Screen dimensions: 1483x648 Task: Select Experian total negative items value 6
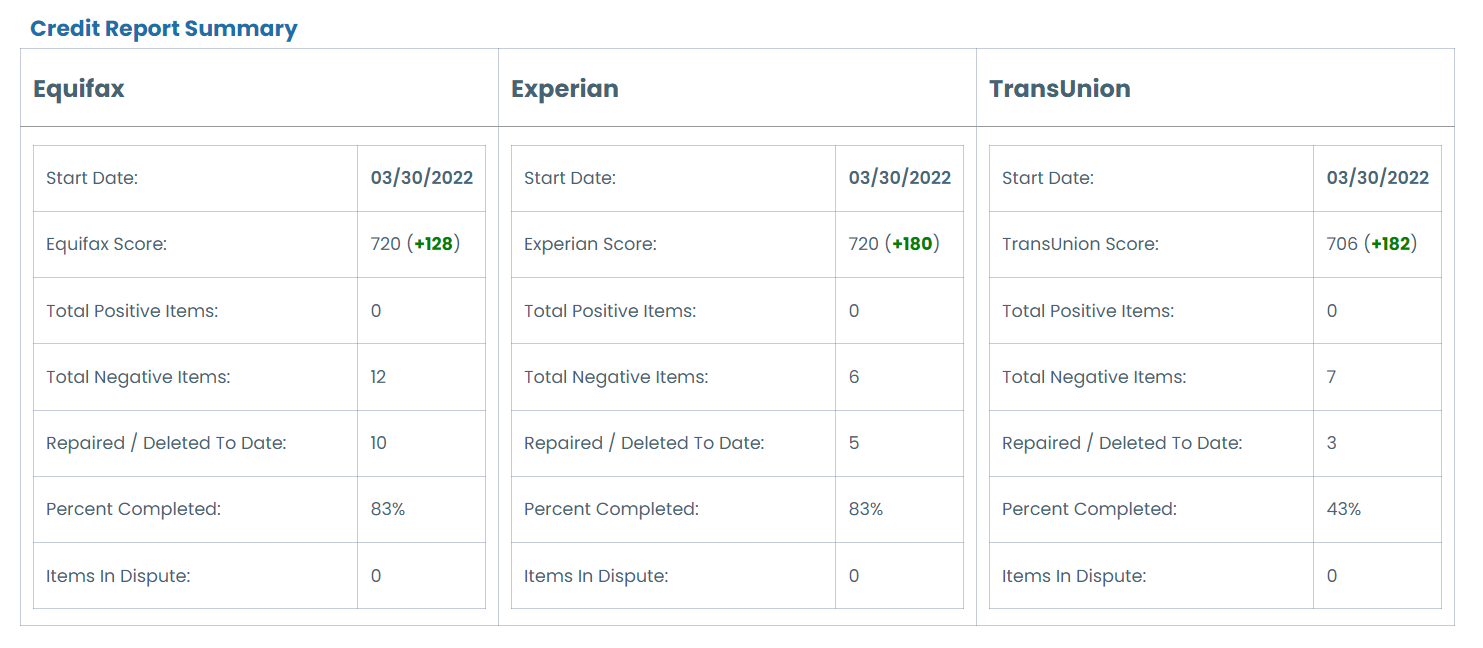coord(854,377)
